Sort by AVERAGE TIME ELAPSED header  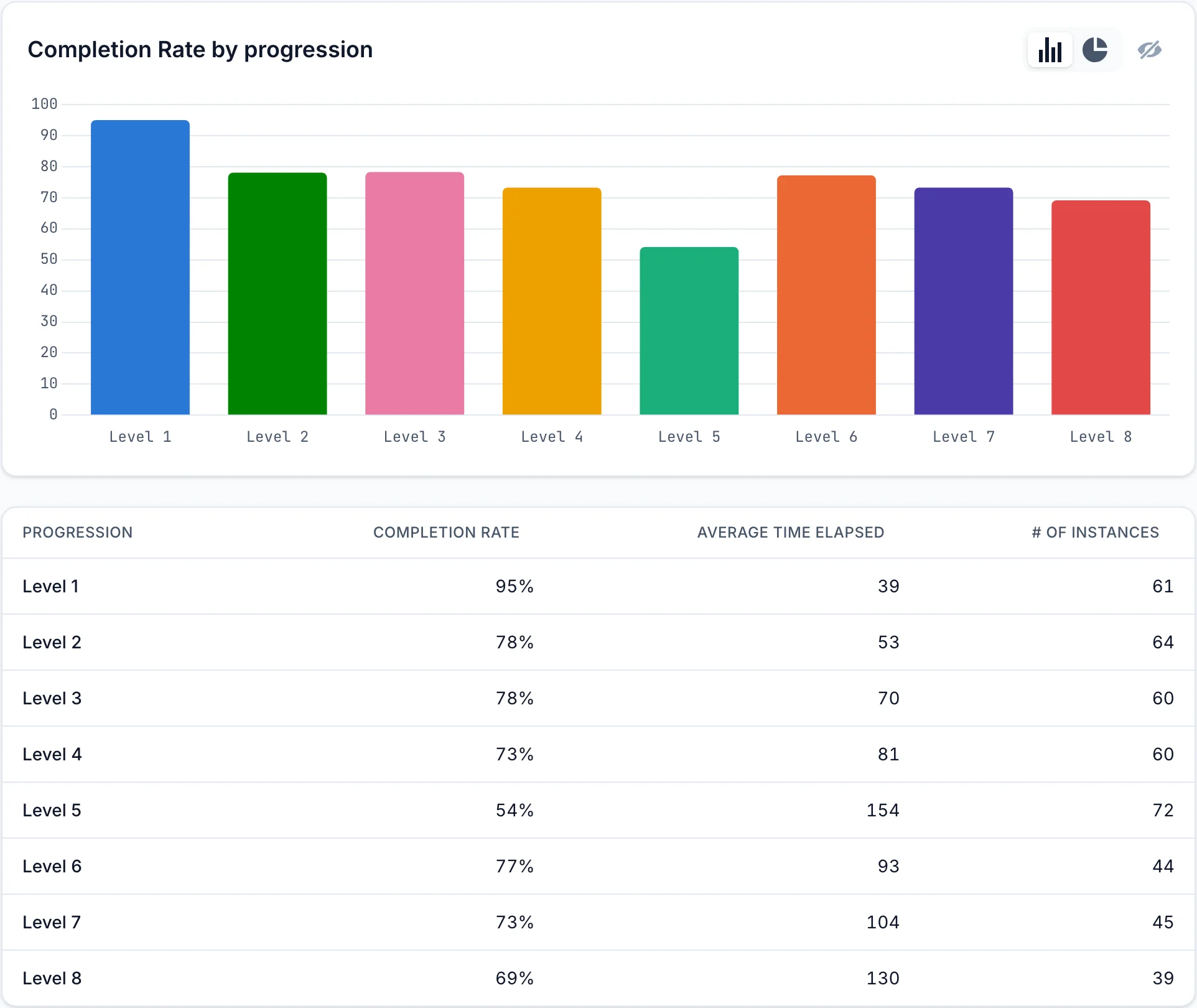[x=790, y=533]
